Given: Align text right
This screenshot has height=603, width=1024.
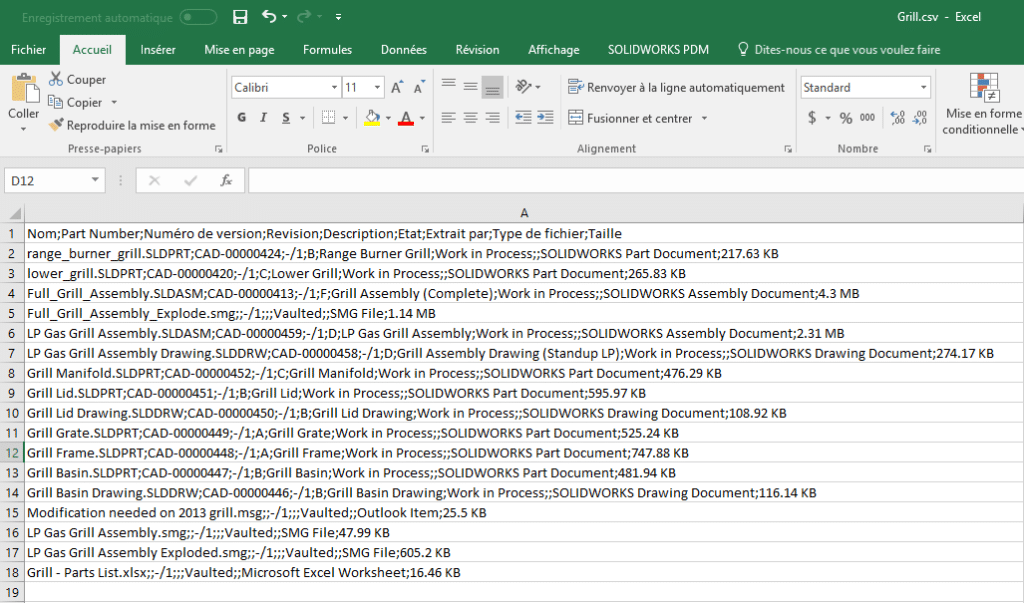Looking at the screenshot, I should pos(492,118).
